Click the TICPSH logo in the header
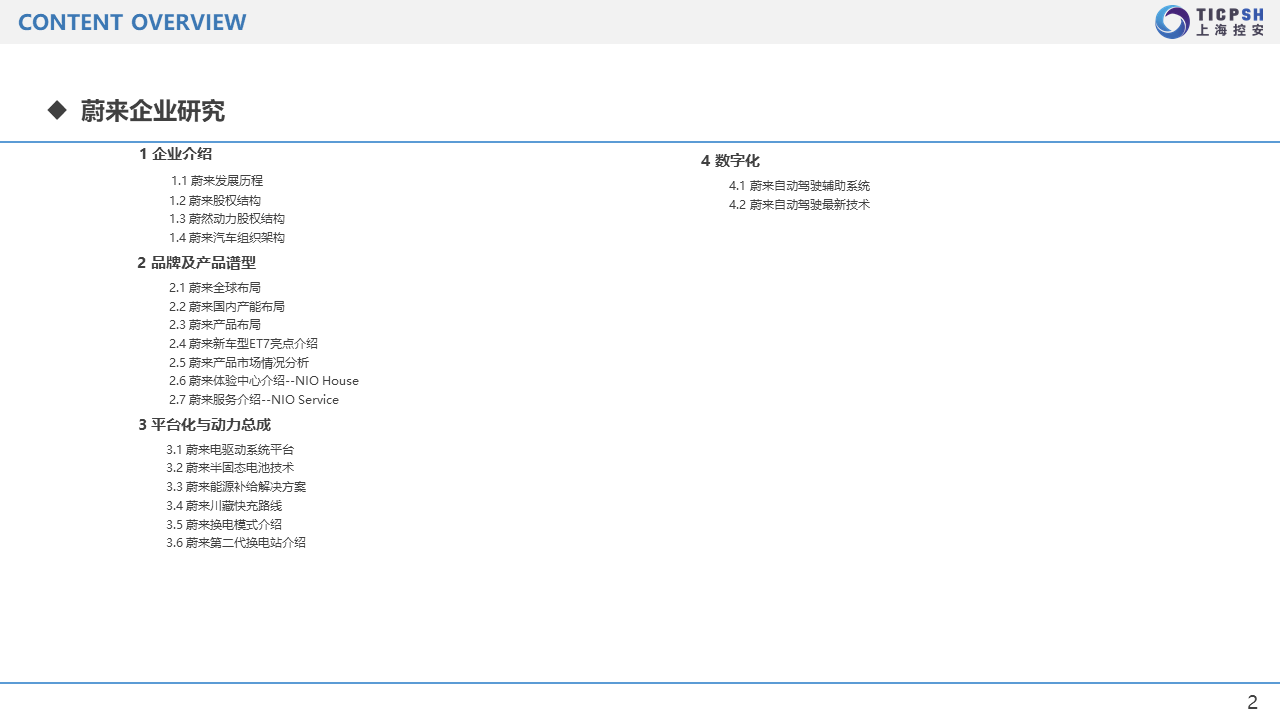The height and width of the screenshot is (720, 1280). point(1209,22)
